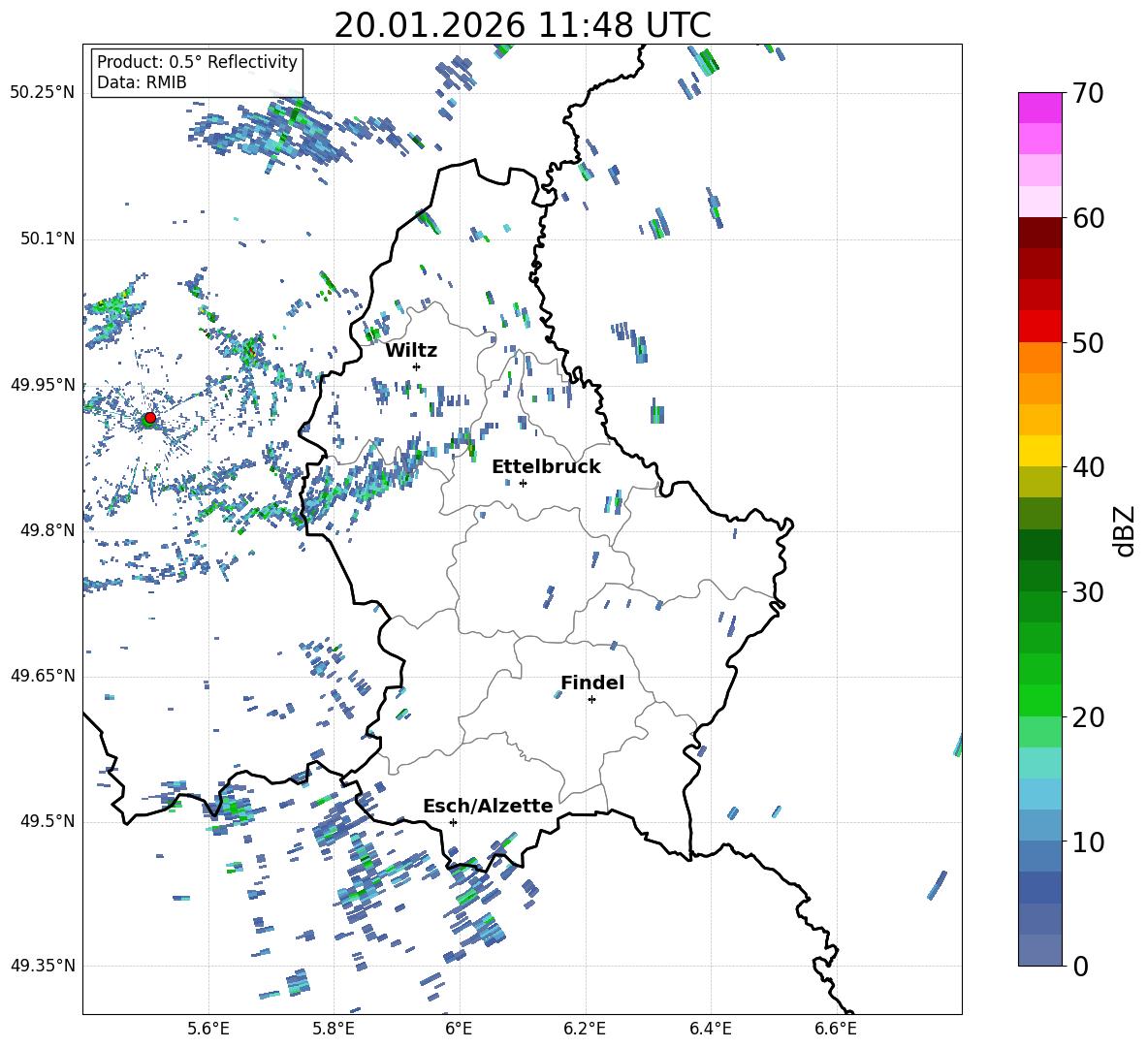Click the magenta top colorbar swatch
The width and height of the screenshot is (1148, 1048).
(x=1039, y=108)
